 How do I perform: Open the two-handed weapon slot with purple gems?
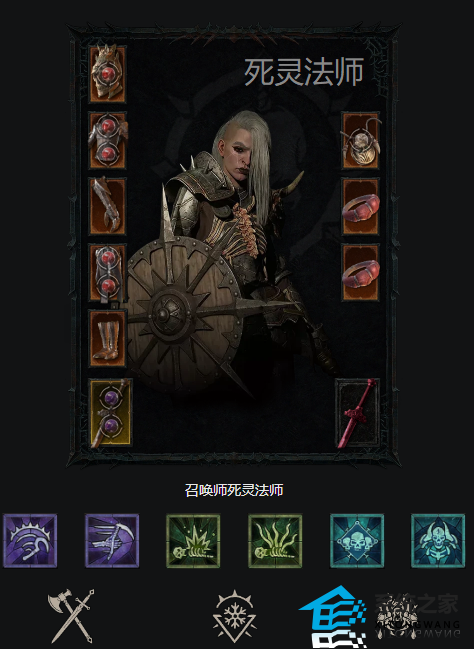(111, 413)
